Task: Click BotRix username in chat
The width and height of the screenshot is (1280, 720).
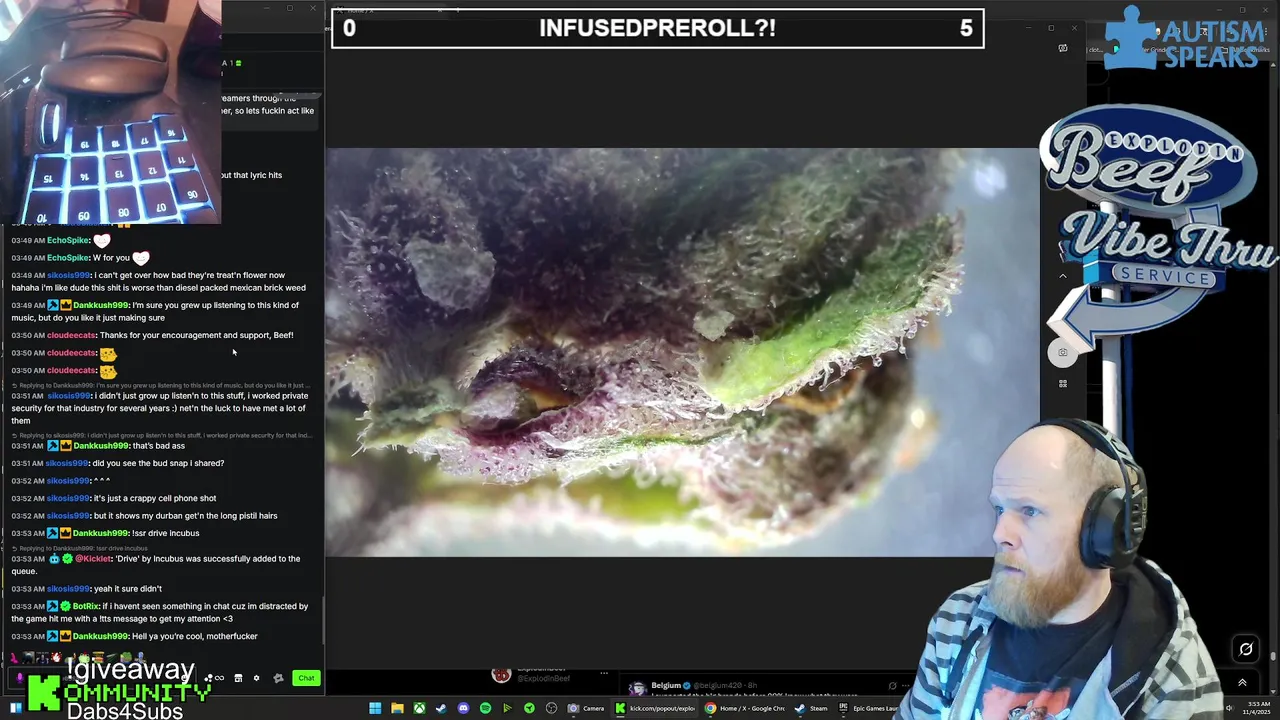Action: coord(86,606)
